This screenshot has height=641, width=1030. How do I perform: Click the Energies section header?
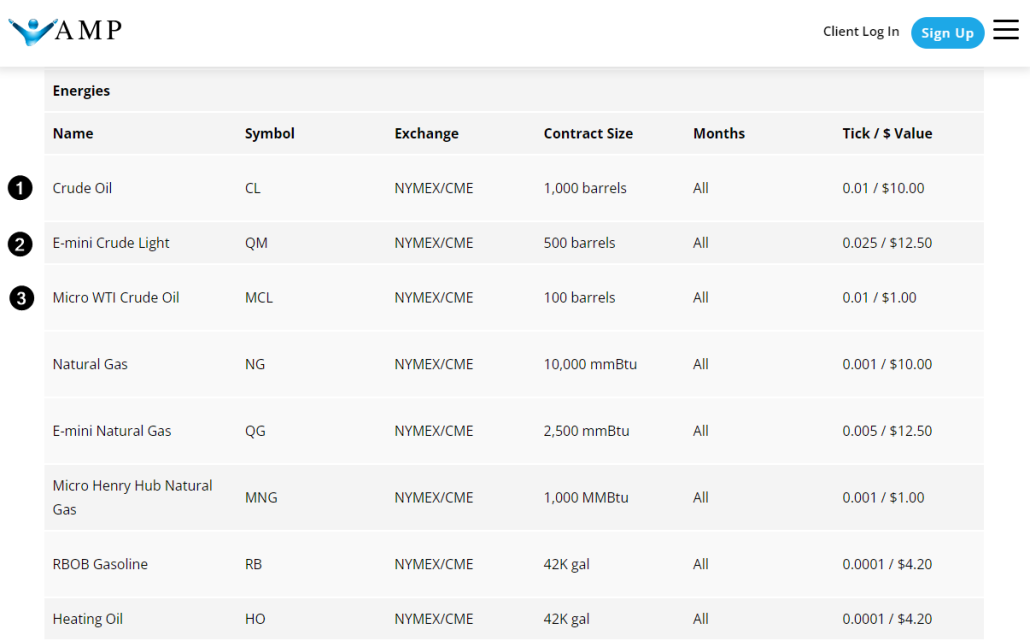point(81,90)
